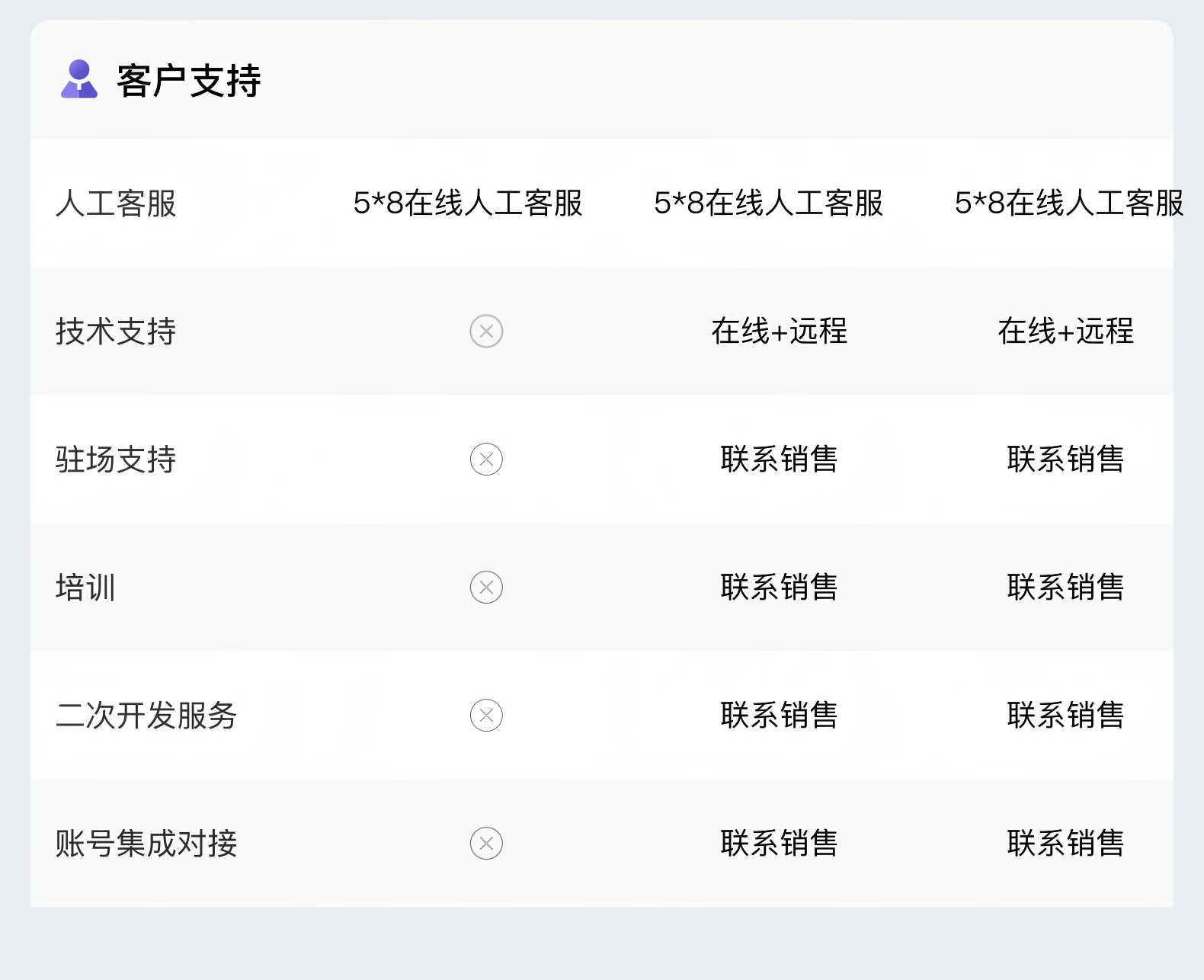Click the X icon in 培训 row
This screenshot has height=980, width=1204.
click(x=486, y=588)
